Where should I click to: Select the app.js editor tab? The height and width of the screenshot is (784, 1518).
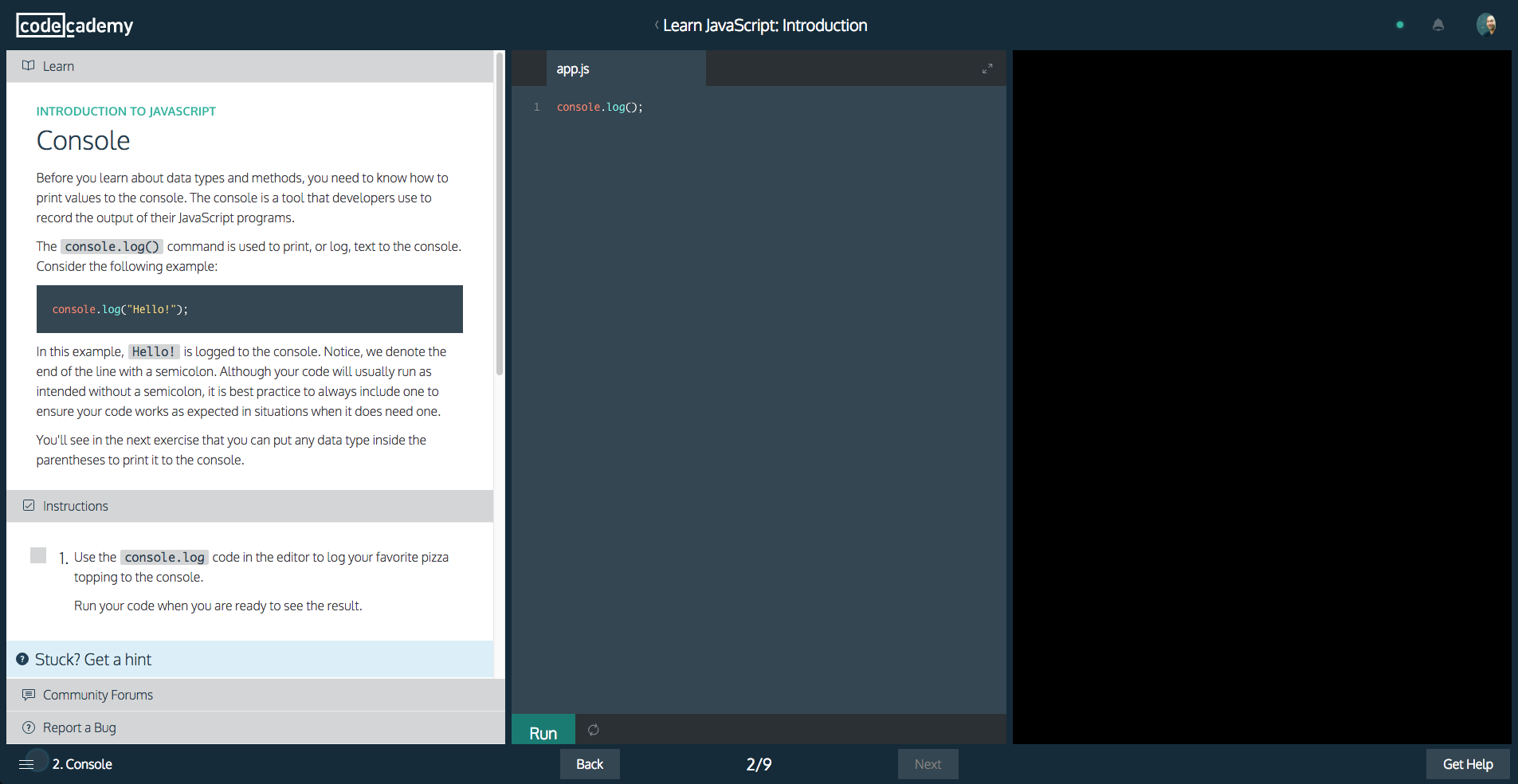[x=626, y=69]
